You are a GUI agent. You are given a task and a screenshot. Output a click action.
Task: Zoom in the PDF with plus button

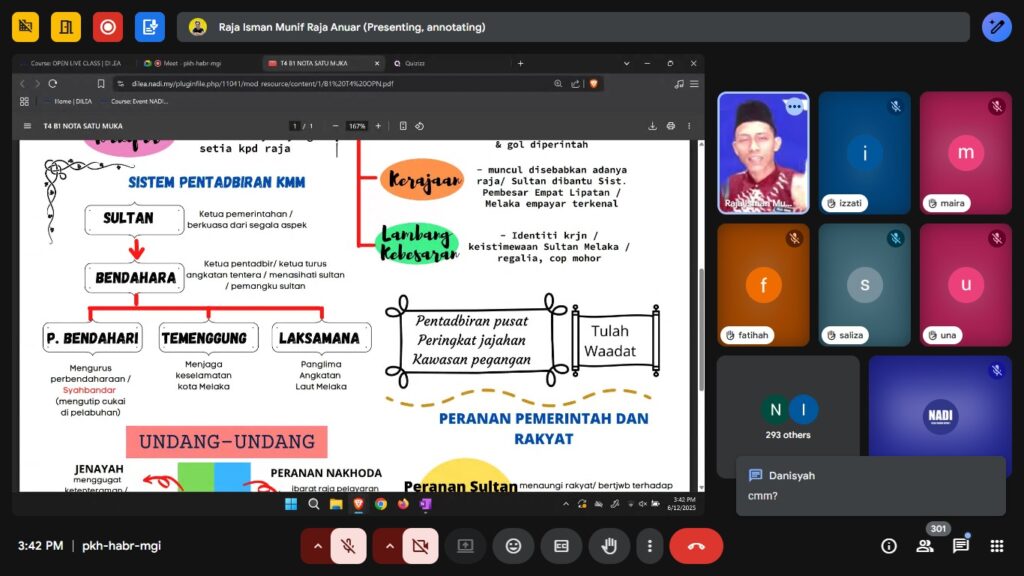pyautogui.click(x=378, y=126)
